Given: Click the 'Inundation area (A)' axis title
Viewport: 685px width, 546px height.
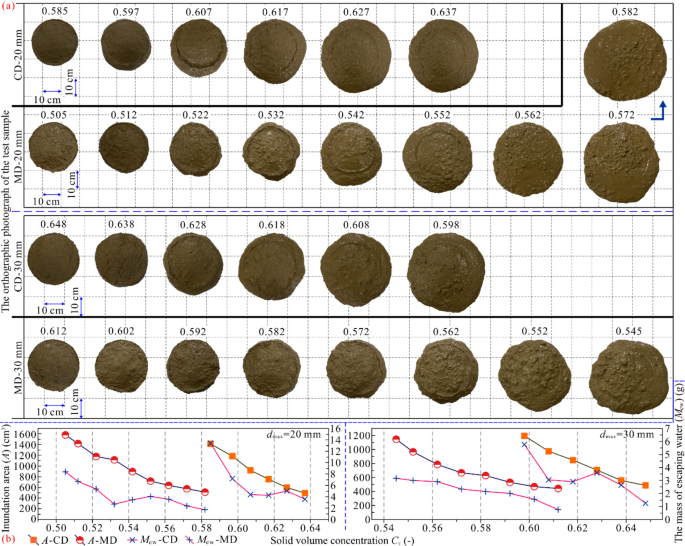Looking at the screenshot, I should pos(4,476).
